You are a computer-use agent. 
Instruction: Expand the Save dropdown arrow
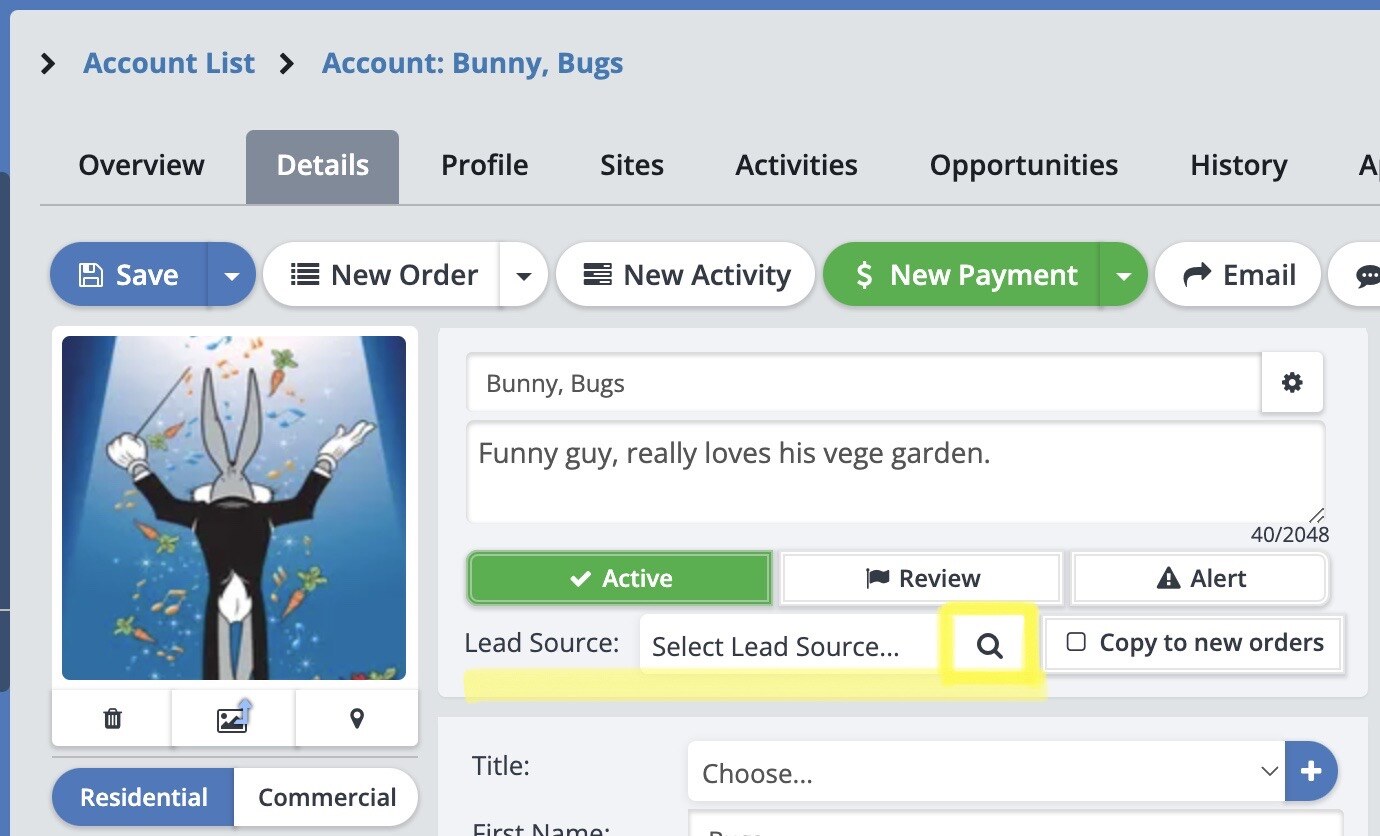point(232,275)
